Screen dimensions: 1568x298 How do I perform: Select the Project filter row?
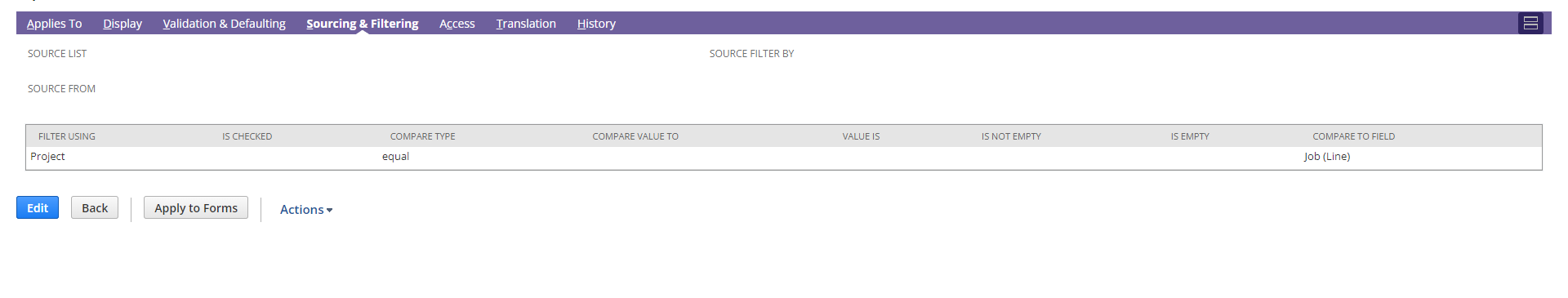[783, 157]
